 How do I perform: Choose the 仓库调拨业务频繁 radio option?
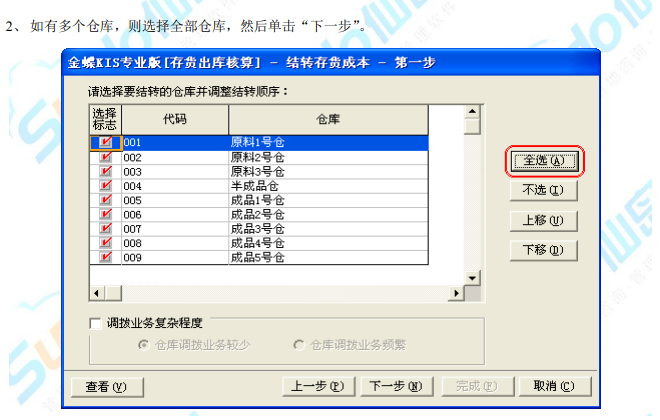pos(299,345)
